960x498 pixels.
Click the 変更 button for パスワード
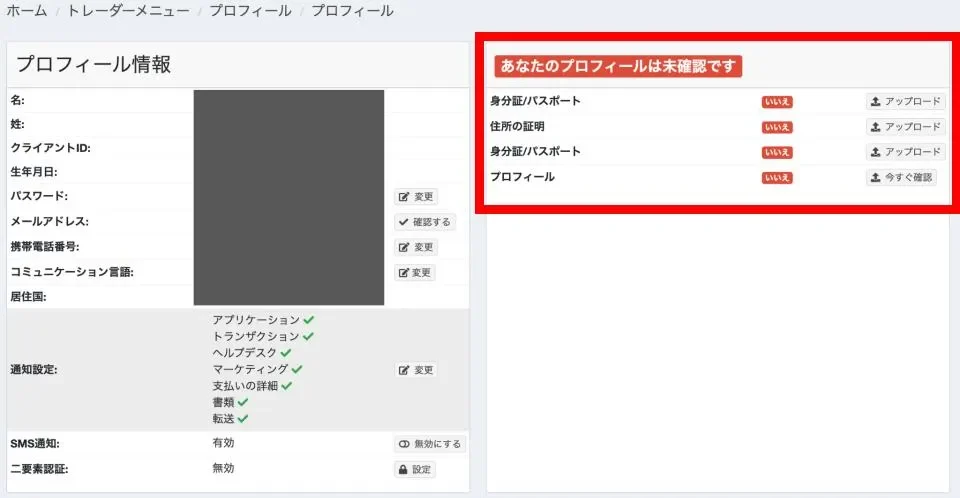[x=416, y=197]
